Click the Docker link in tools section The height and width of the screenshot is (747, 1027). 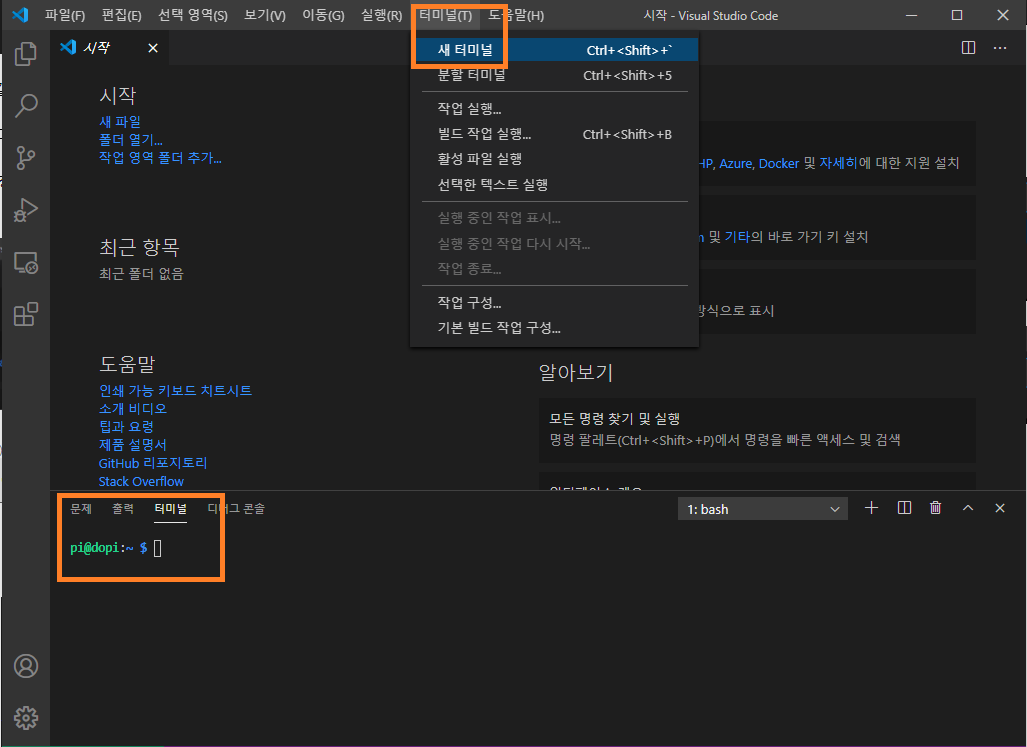(x=779, y=163)
